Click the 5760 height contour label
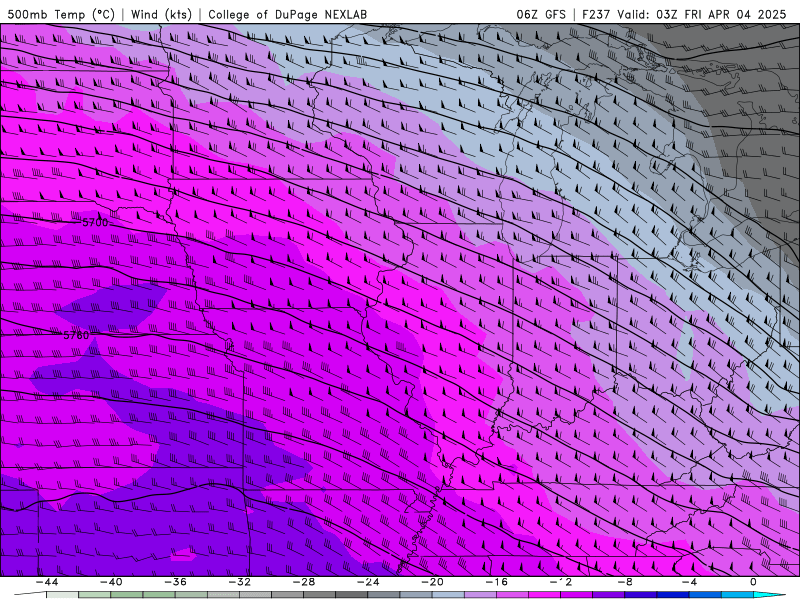 tap(76, 335)
